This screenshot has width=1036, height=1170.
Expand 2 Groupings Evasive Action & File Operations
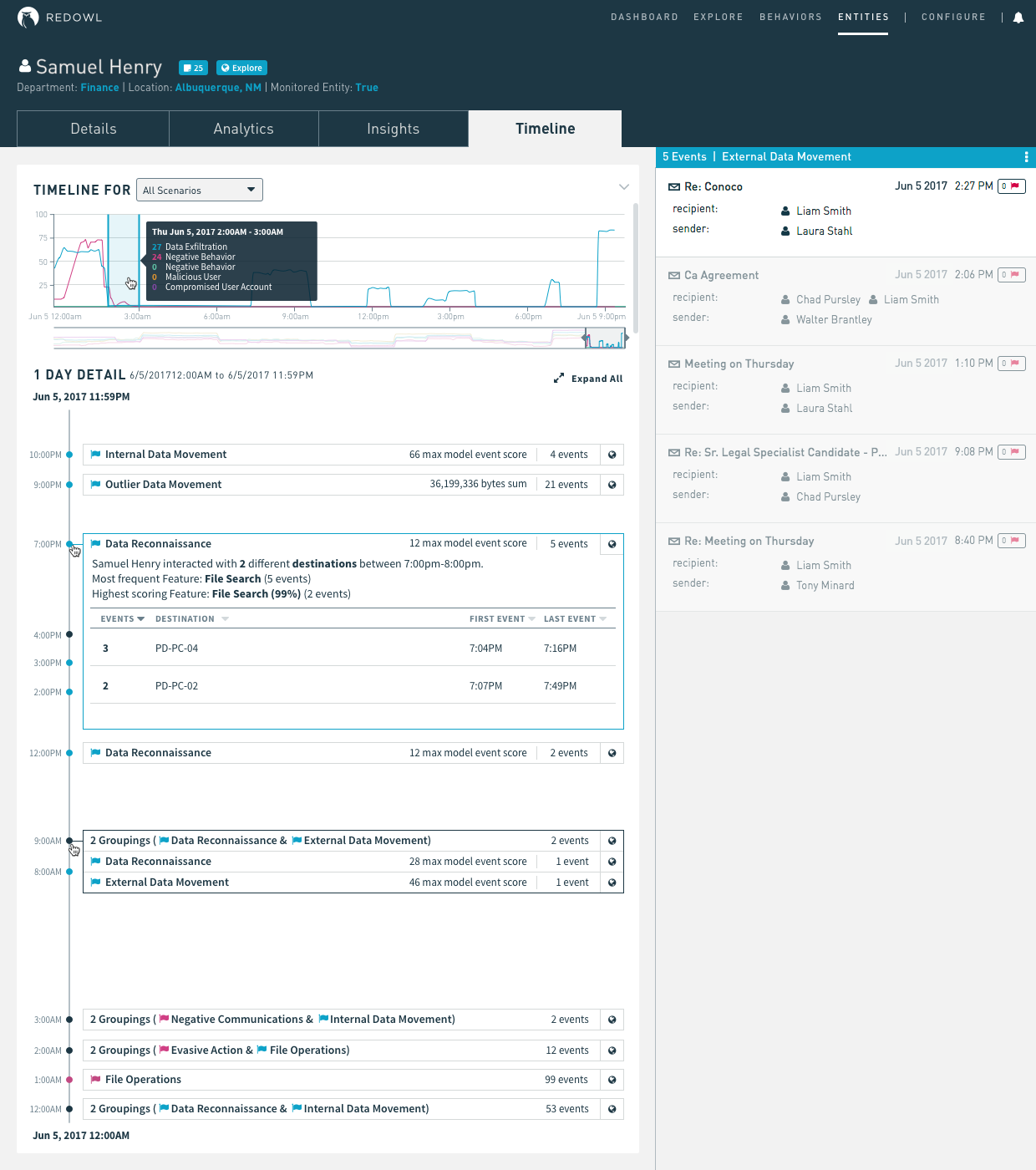[353, 1050]
